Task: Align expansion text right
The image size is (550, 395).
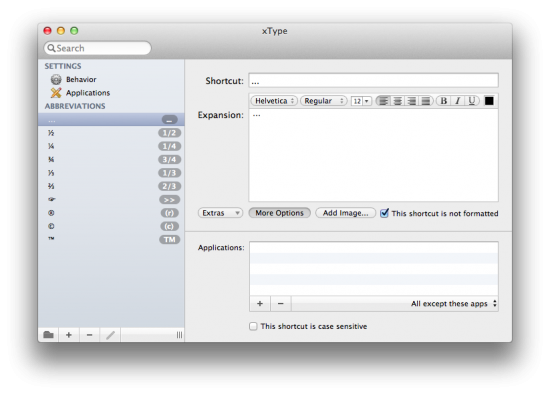Action: tap(412, 101)
